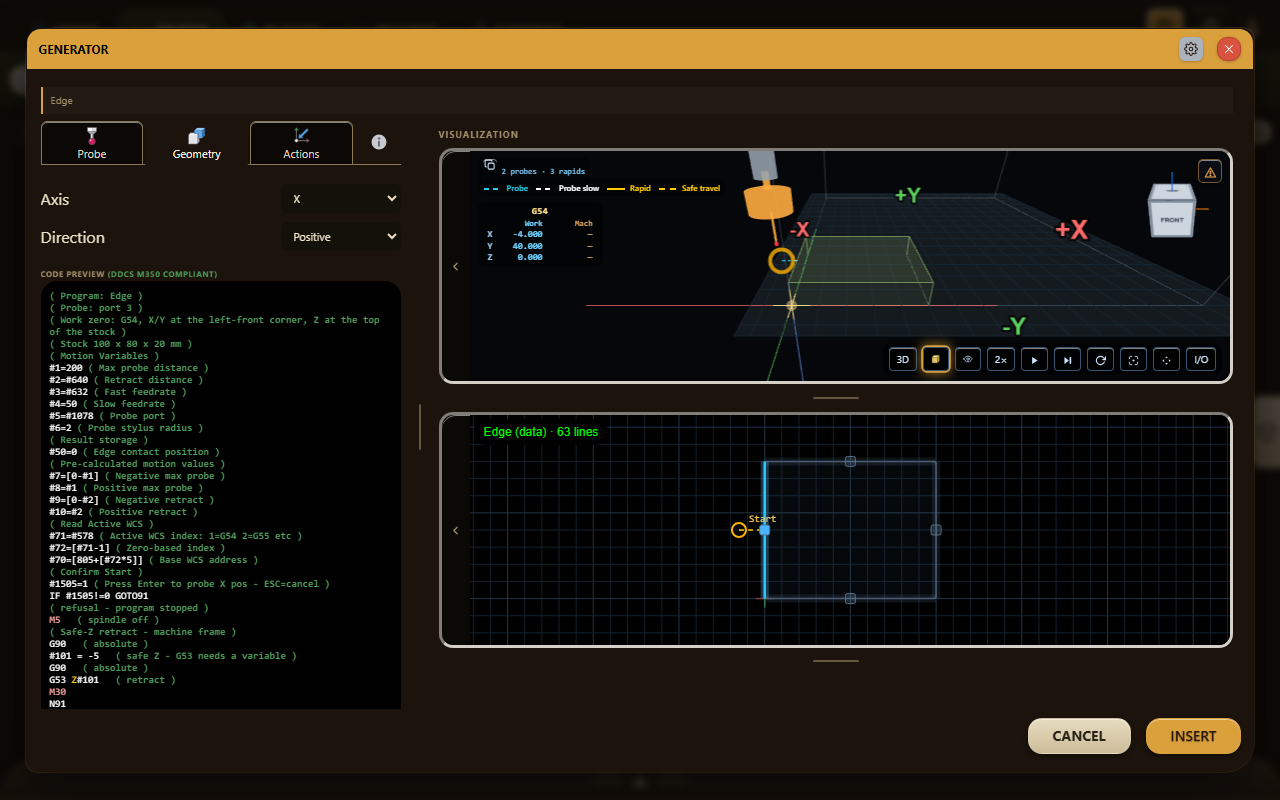Toggle visibility eye in visualization toolbar
The image size is (1280, 800).
968,359
